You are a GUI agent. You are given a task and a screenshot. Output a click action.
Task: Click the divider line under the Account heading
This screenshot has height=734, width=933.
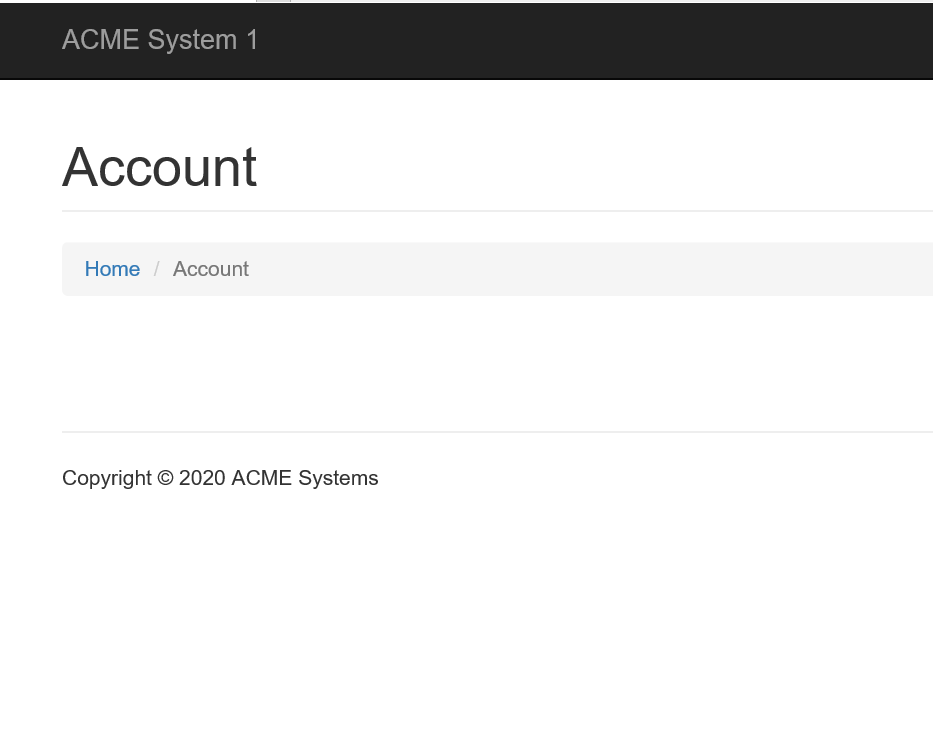coord(500,211)
